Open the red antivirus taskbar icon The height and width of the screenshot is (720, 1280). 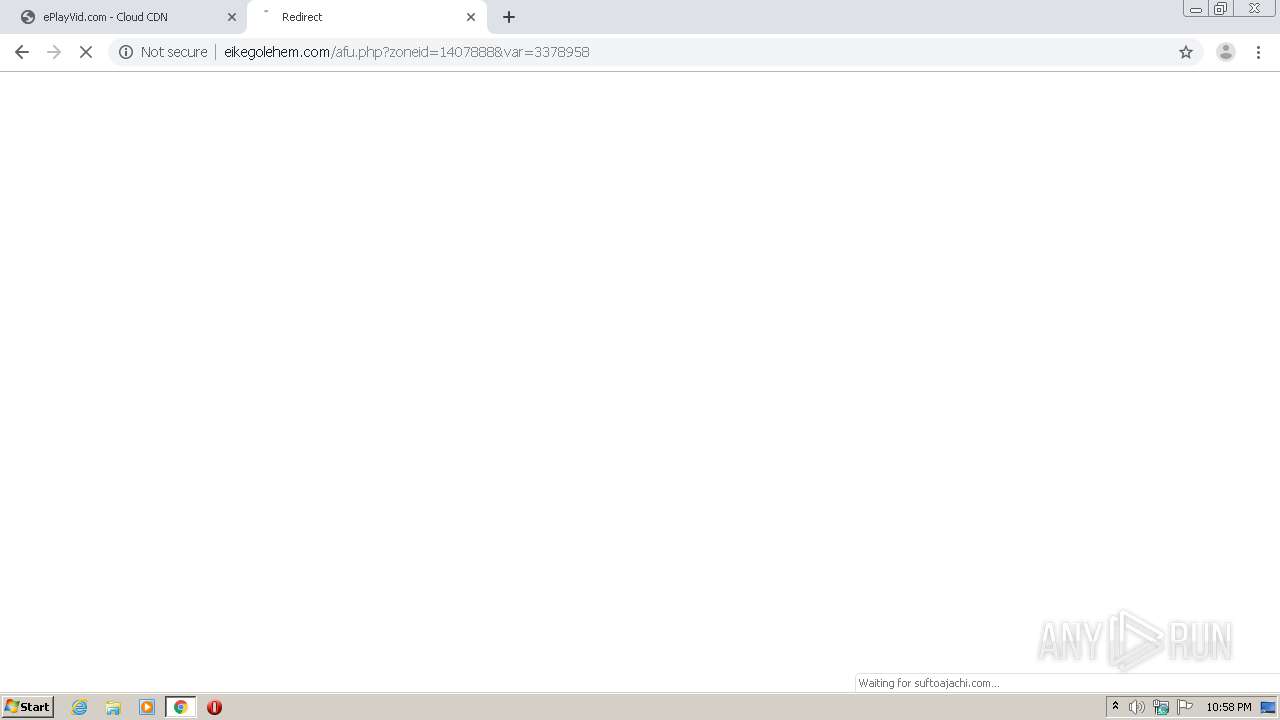(x=214, y=707)
